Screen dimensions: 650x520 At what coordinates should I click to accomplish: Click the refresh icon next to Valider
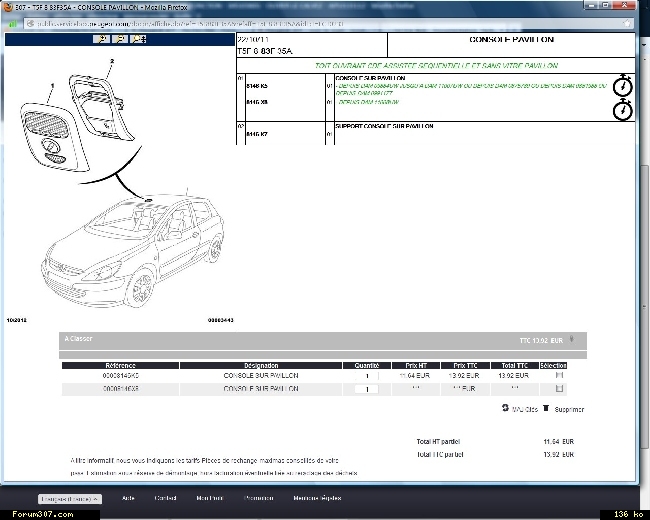tap(505, 408)
